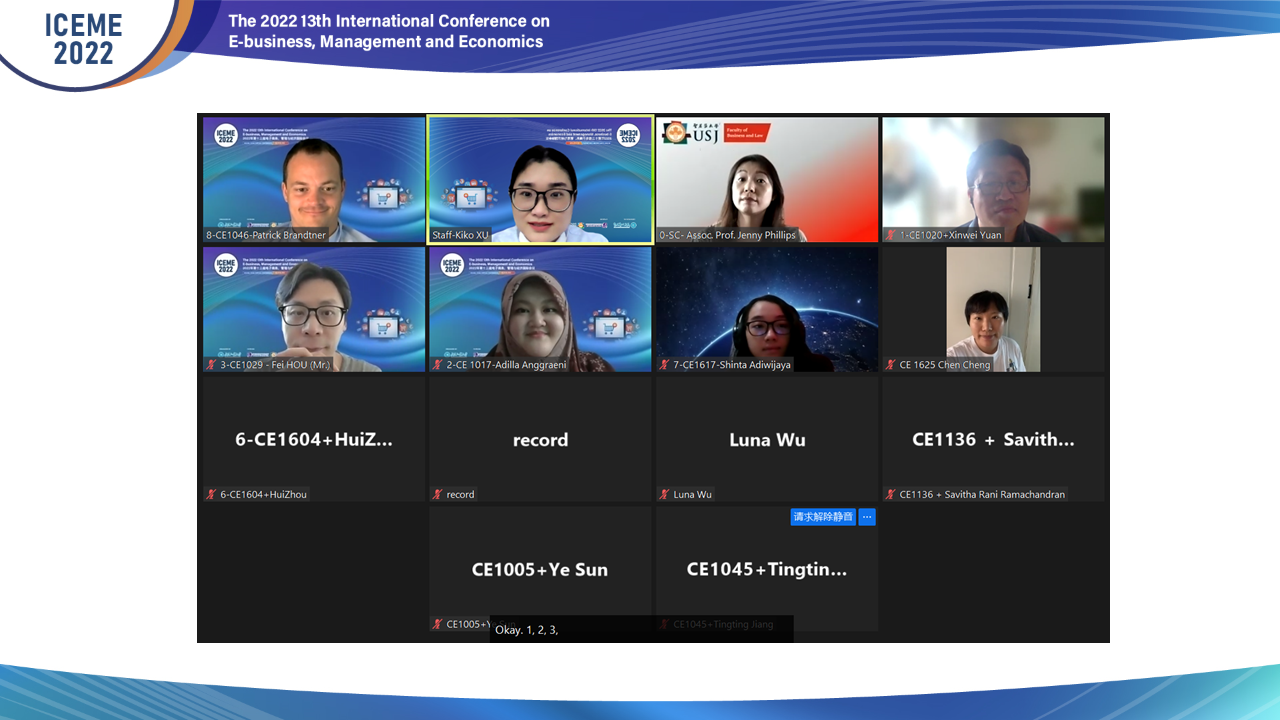Screen dimensions: 1280x720
Task: Click the muted mic icon beside CE 1625 Chen Cheng
Action: 890,365
